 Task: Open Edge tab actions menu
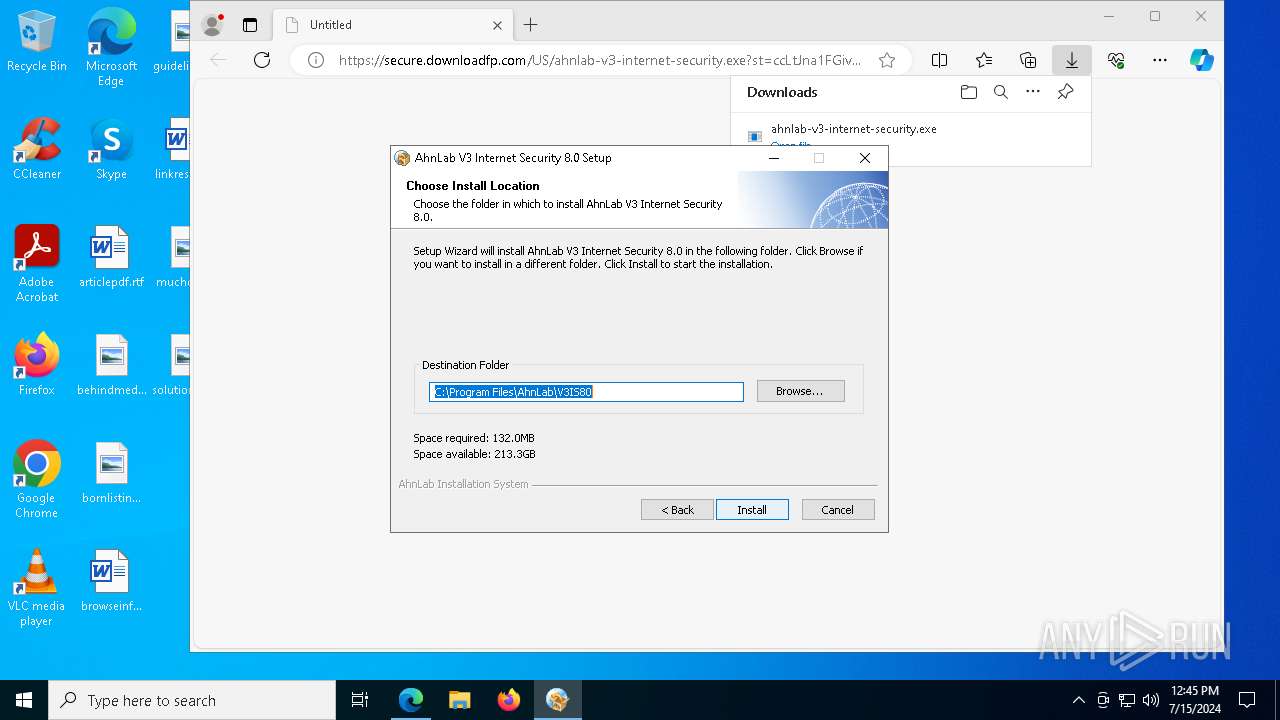[250, 25]
